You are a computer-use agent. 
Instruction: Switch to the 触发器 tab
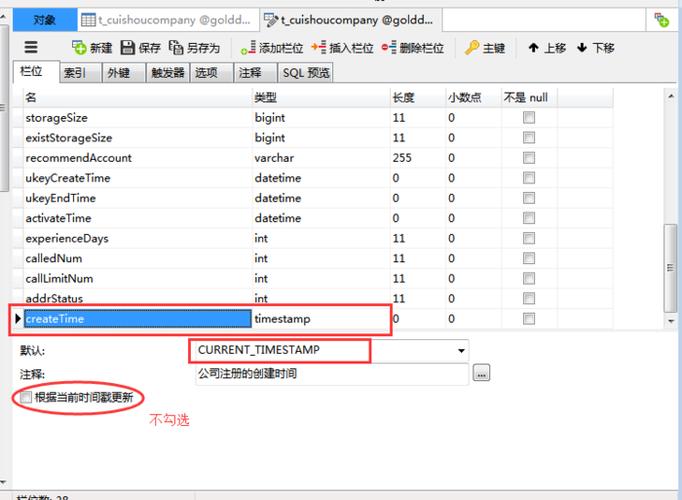coord(167,73)
